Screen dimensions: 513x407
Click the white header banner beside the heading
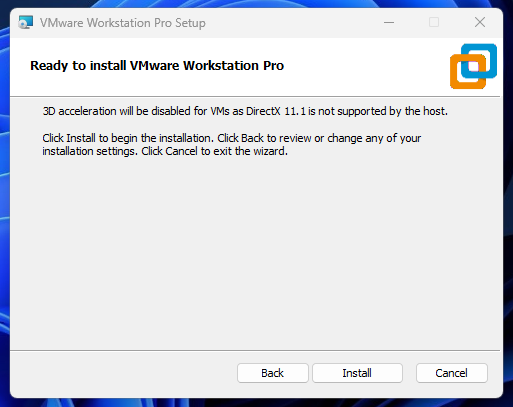[x=367, y=67]
